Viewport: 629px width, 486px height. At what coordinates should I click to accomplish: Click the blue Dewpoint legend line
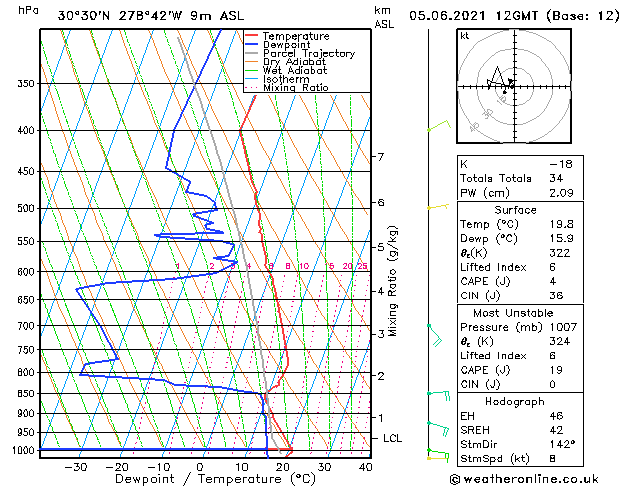tap(252, 44)
